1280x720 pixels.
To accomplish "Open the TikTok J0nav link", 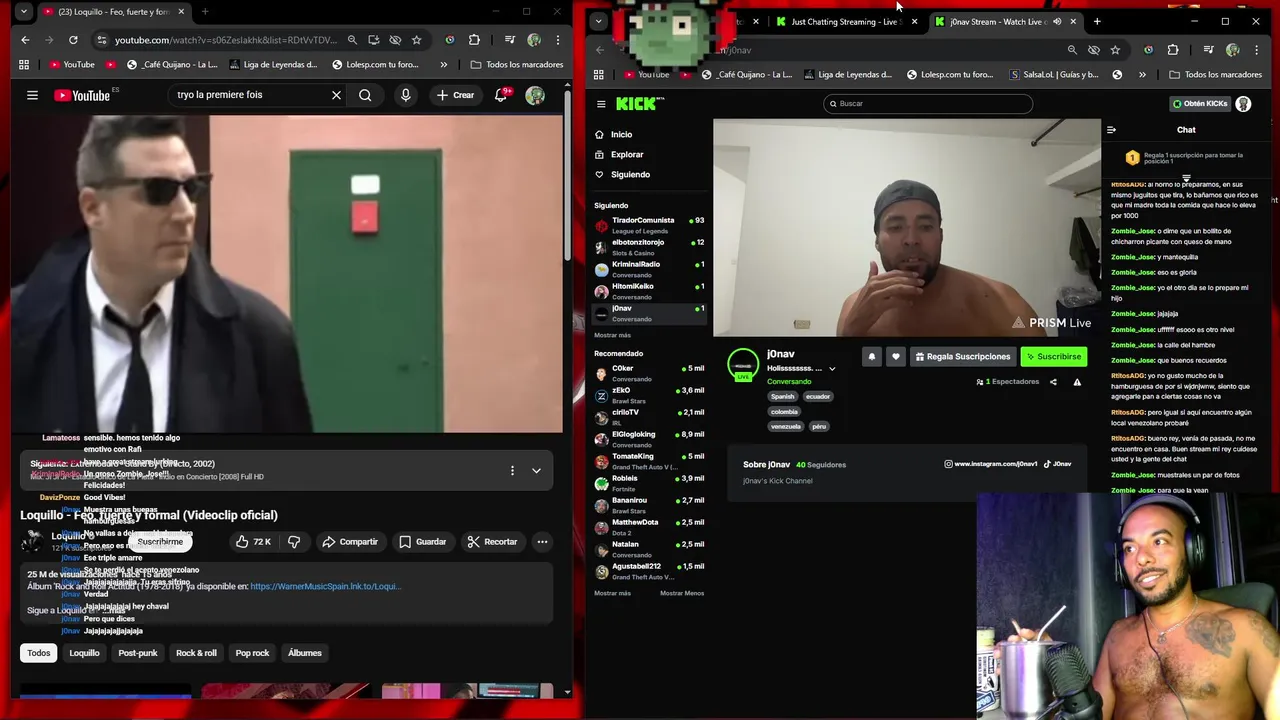I will [x=1057, y=464].
